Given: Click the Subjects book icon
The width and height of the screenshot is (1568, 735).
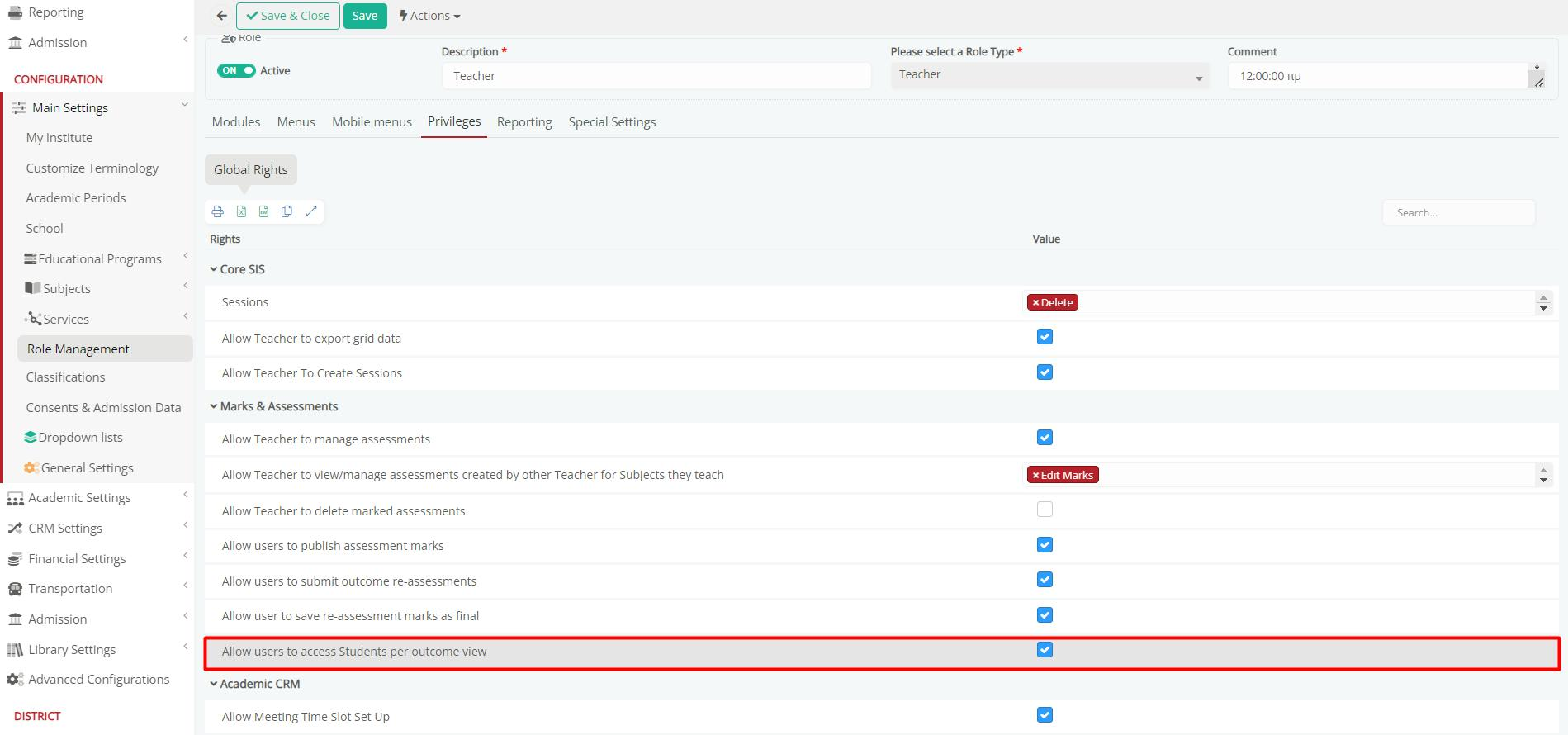Looking at the screenshot, I should [x=33, y=288].
